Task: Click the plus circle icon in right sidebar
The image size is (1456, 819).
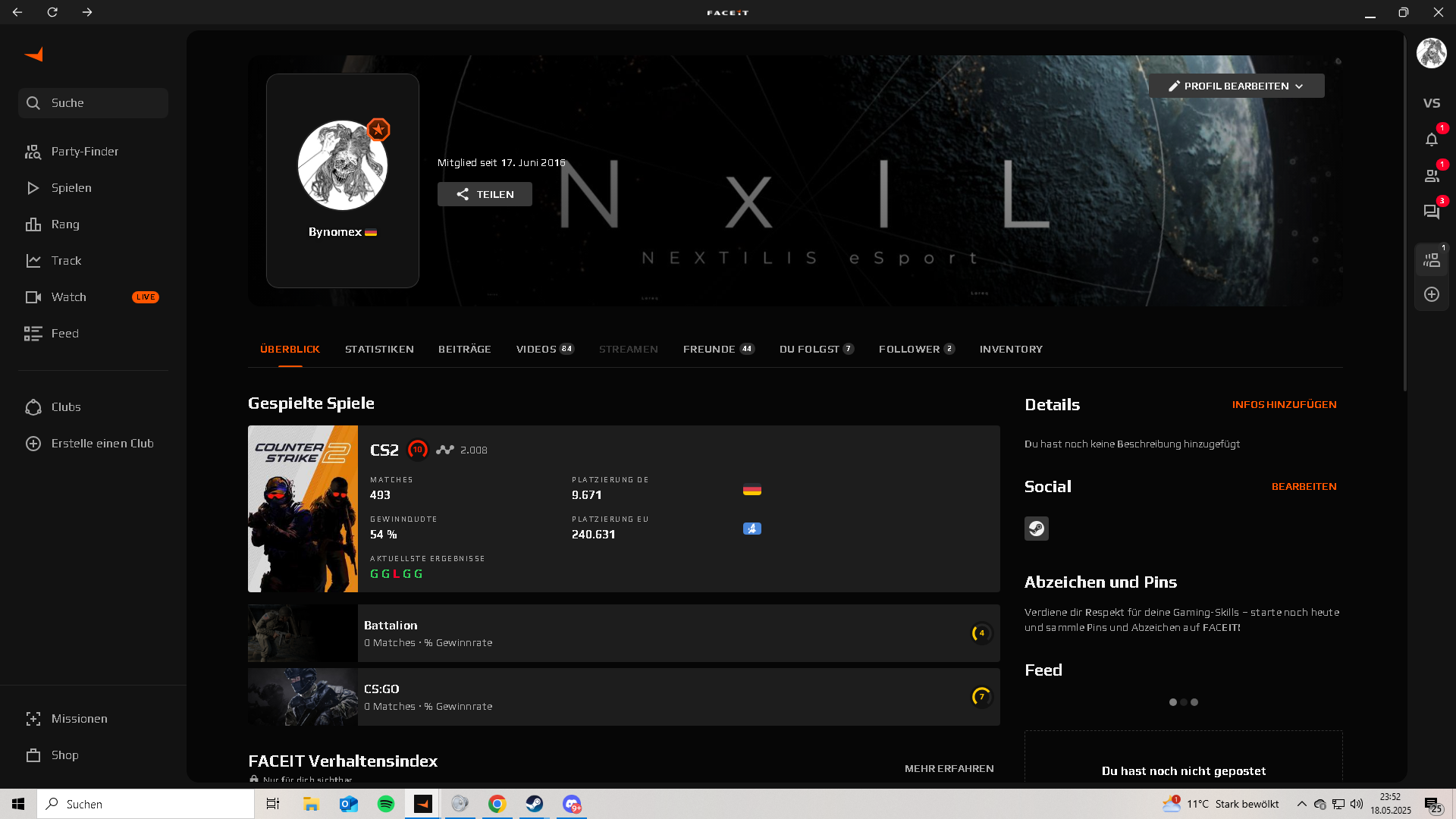Action: click(1431, 294)
